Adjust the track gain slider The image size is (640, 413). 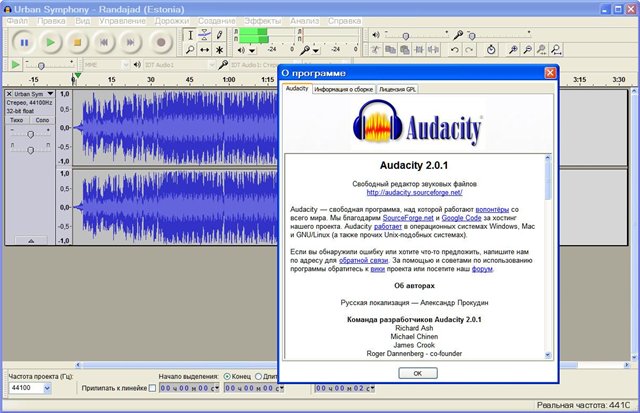[30, 133]
